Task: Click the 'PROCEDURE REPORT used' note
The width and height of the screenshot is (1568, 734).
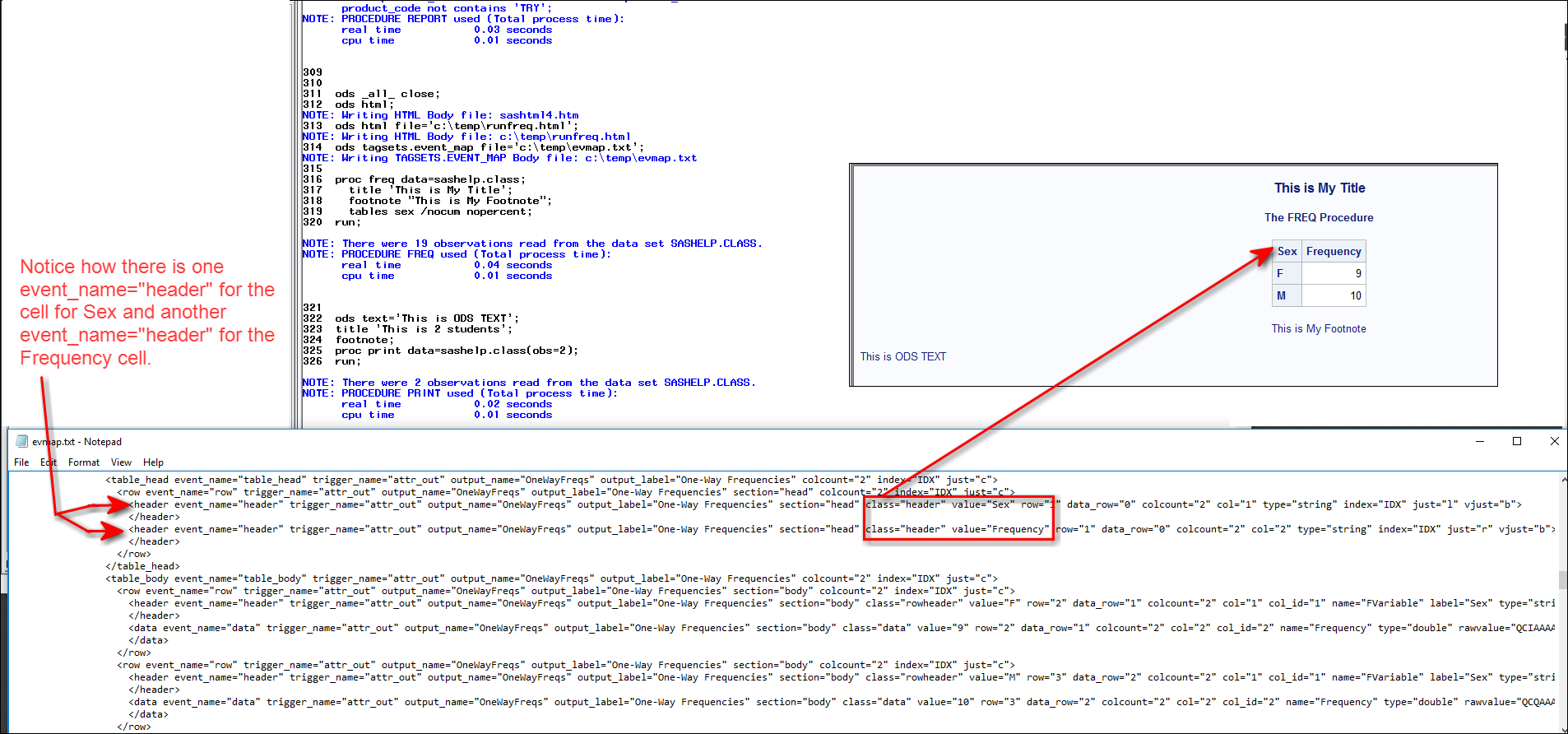Action: (463, 19)
